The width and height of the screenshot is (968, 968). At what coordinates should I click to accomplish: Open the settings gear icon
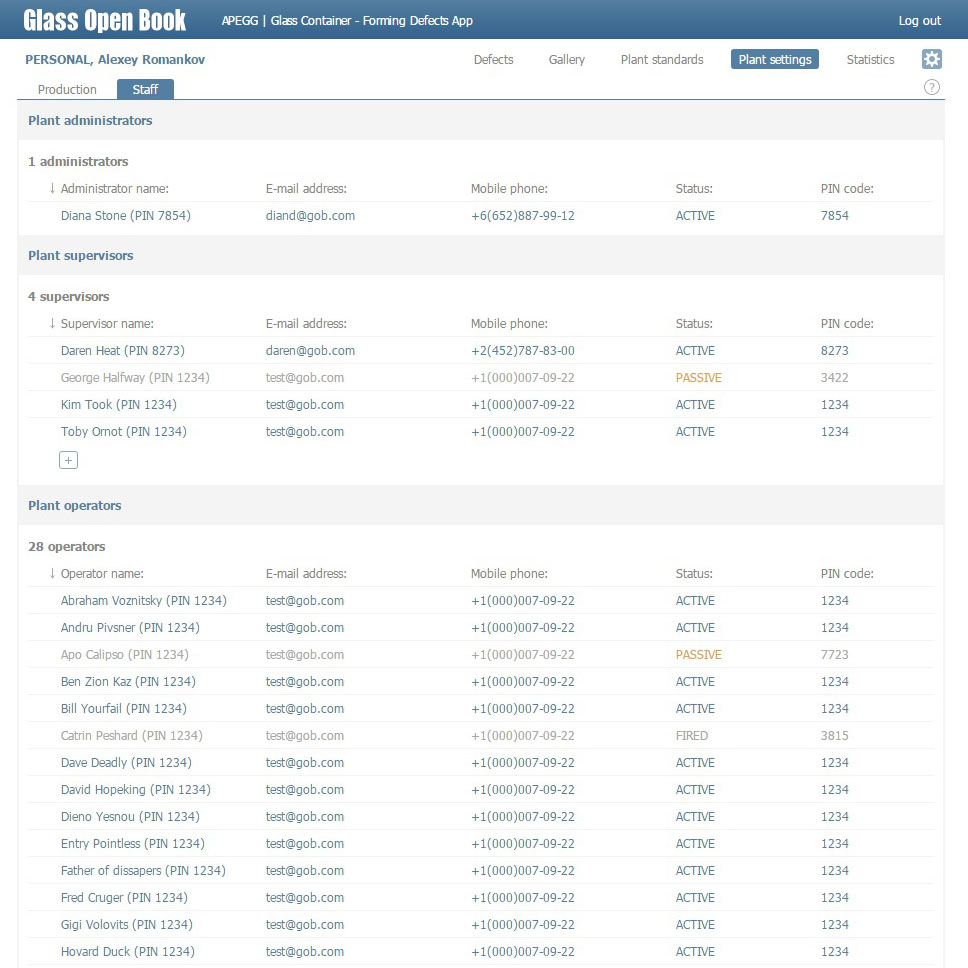[x=931, y=60]
